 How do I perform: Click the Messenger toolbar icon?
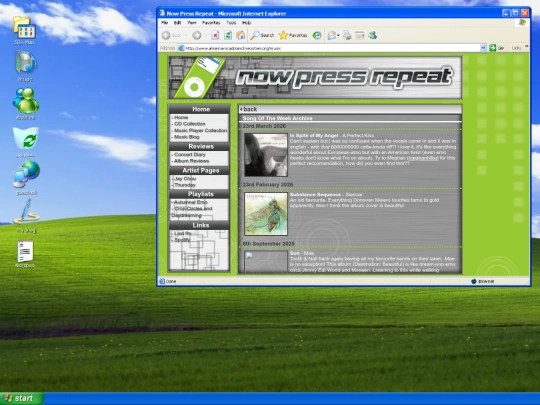(x=372, y=35)
